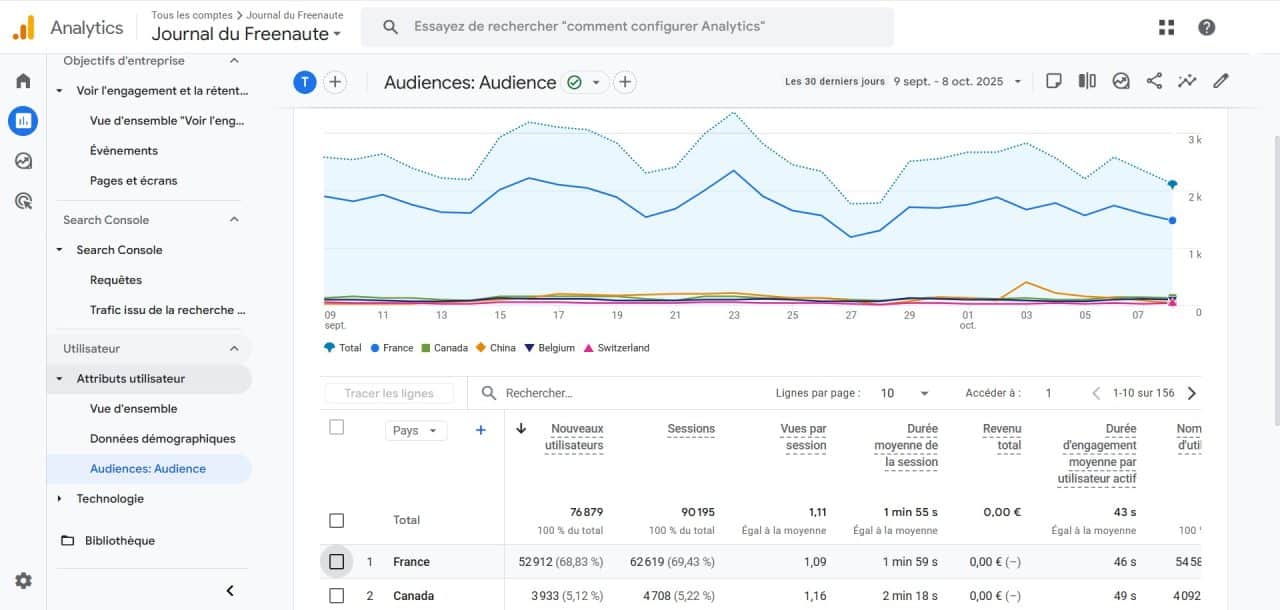Check the France row checkbox
Image resolution: width=1280 pixels, height=610 pixels.
click(336, 562)
